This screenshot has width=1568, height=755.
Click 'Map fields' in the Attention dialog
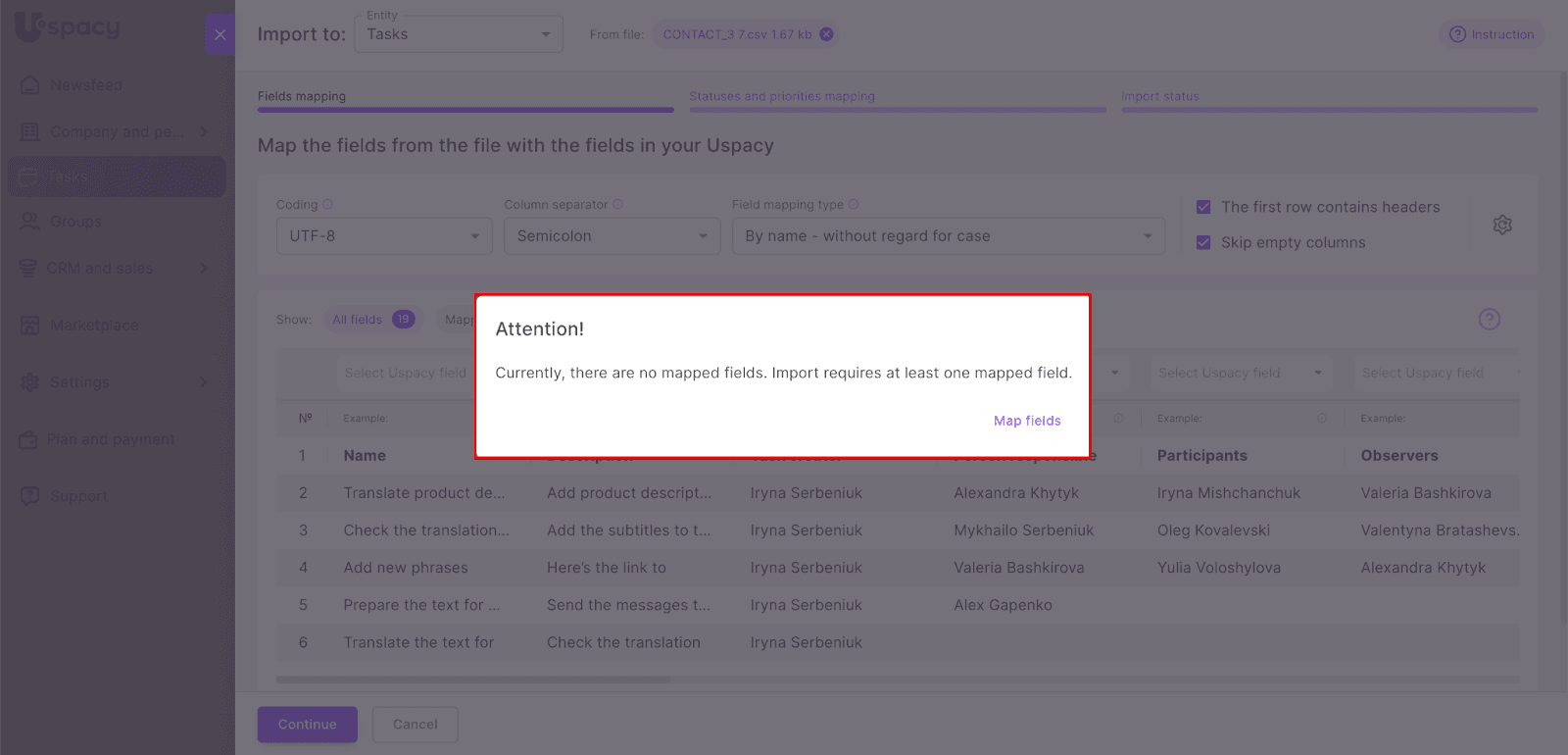pyautogui.click(x=1026, y=421)
